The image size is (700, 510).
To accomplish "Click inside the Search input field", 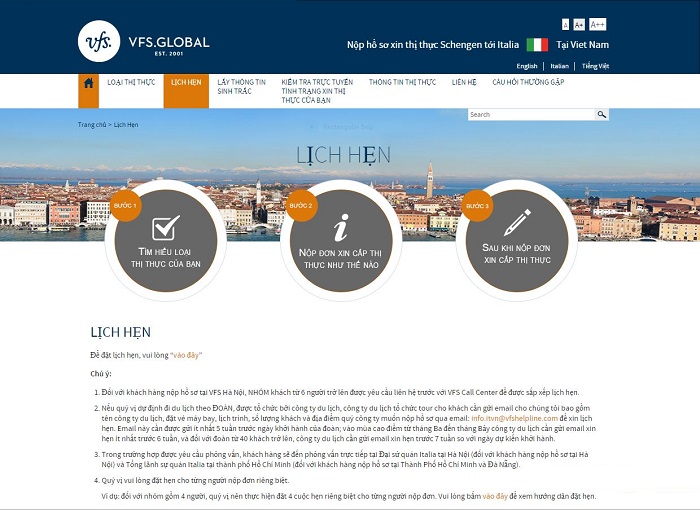I will pos(531,115).
